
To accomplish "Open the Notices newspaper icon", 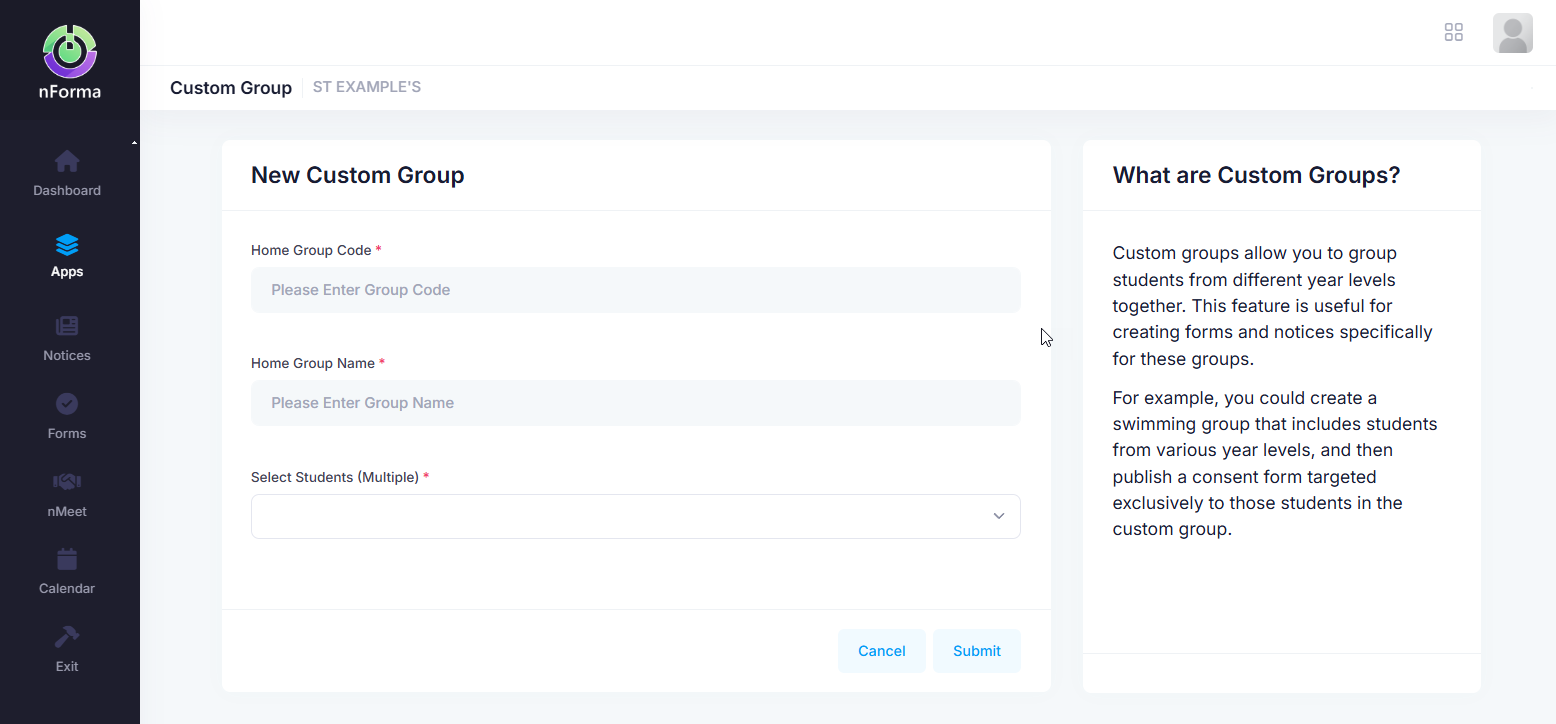I will tap(67, 326).
